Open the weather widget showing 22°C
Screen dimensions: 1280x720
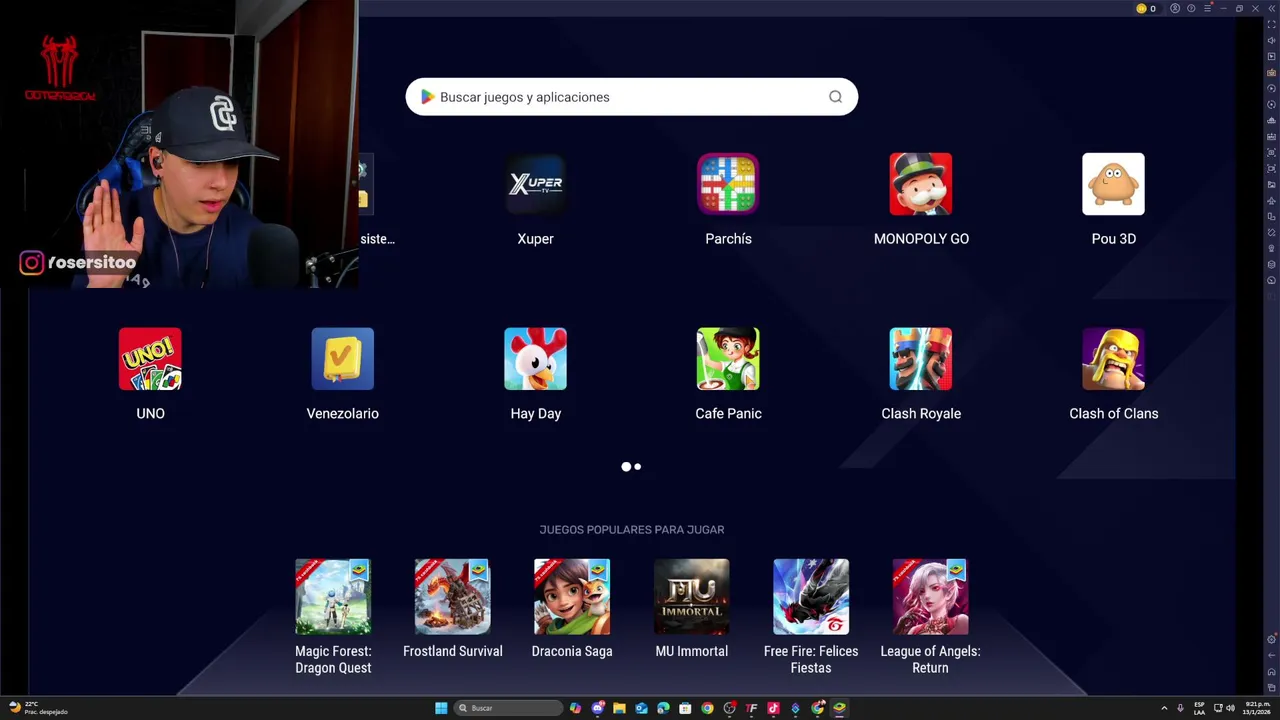(x=37, y=708)
